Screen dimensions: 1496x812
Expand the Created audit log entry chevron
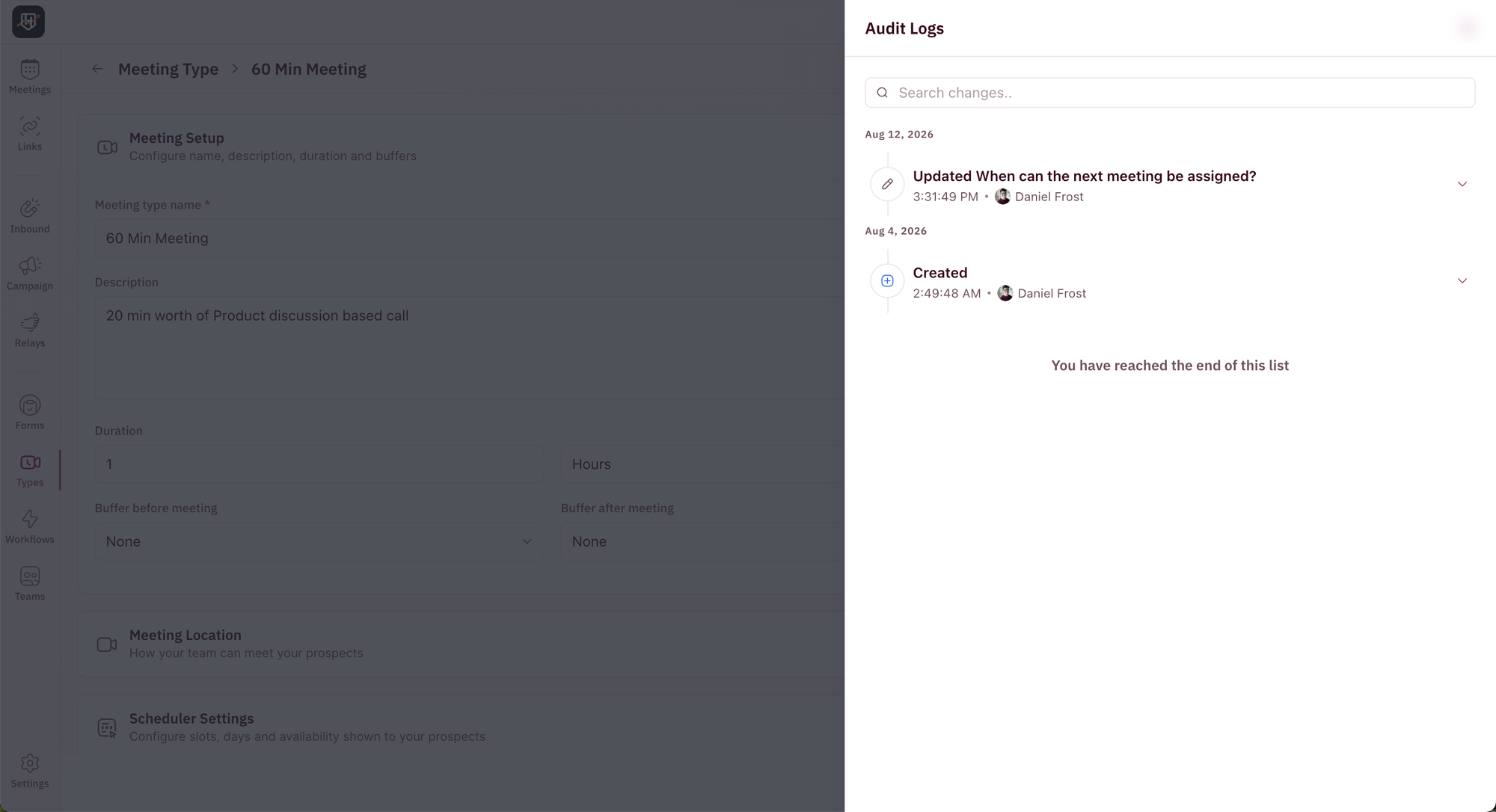click(x=1462, y=281)
